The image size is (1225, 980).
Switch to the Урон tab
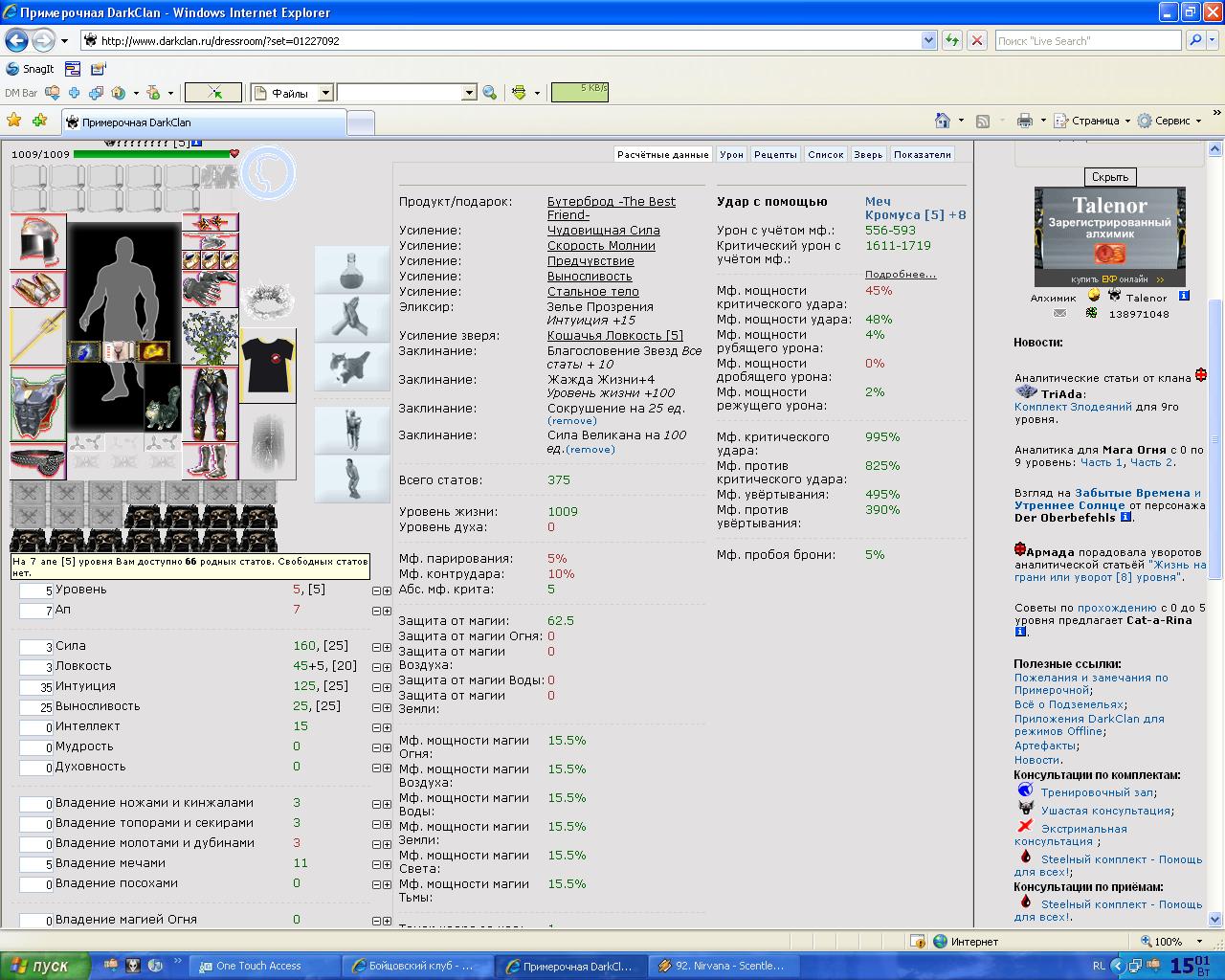pos(732,154)
